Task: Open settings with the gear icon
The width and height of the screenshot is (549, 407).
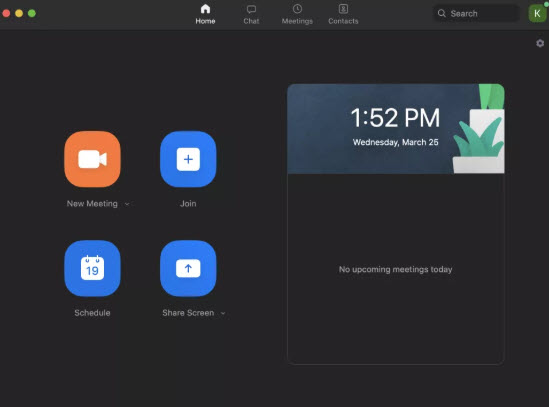Action: [540, 43]
